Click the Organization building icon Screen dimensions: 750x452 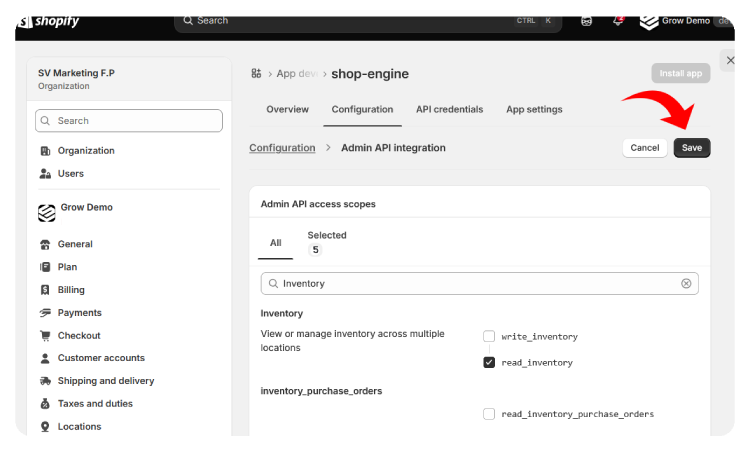coord(45,151)
